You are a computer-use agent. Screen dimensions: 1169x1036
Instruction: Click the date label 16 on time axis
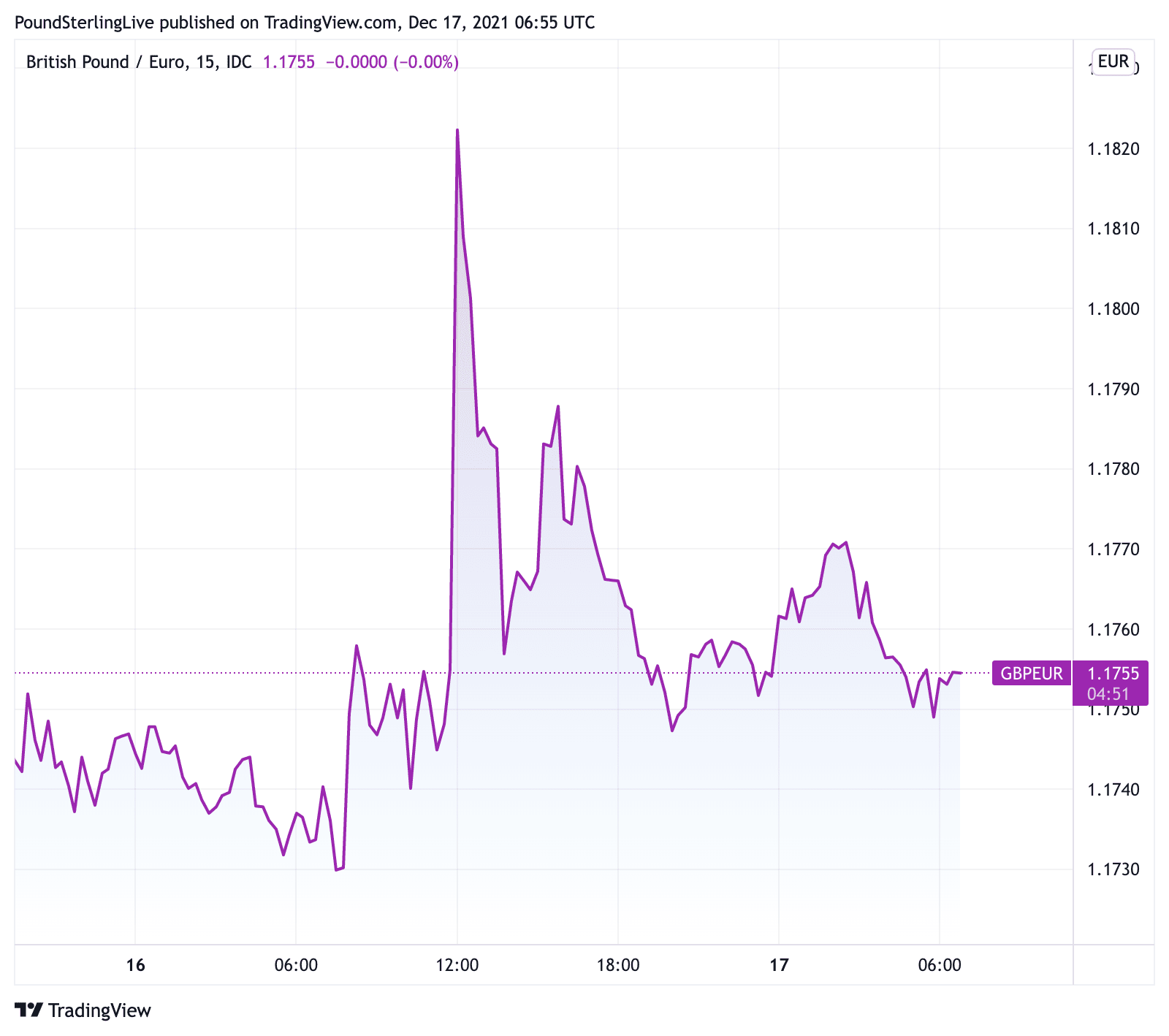135,965
